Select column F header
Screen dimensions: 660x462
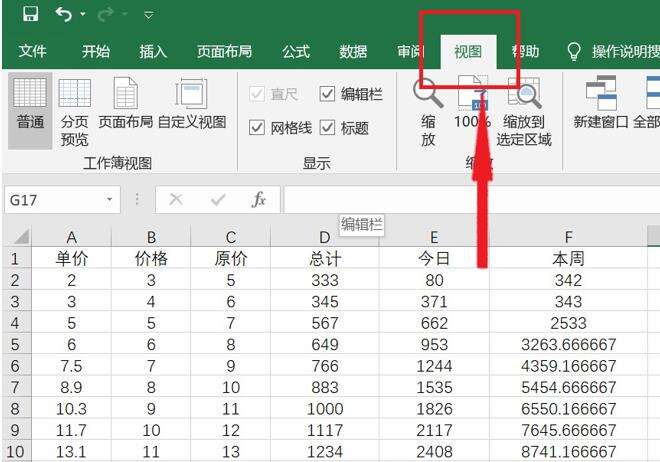[x=568, y=237]
